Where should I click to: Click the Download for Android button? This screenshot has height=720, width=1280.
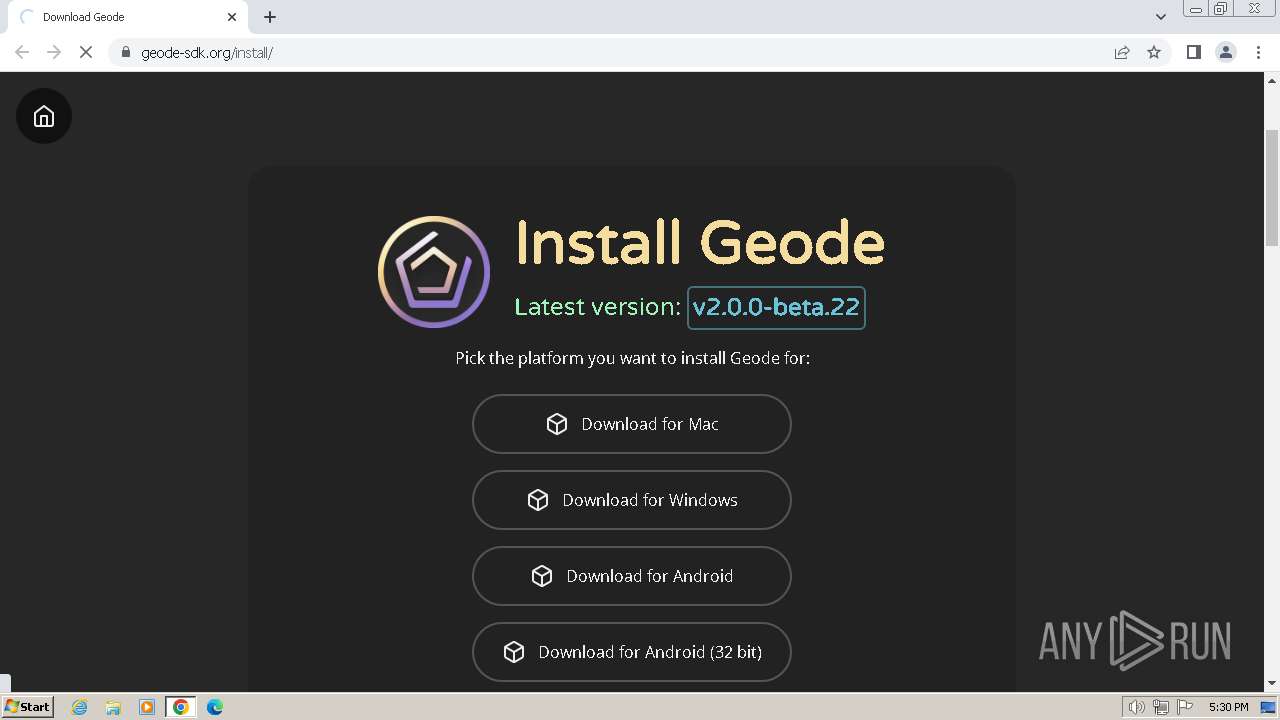[x=632, y=576]
